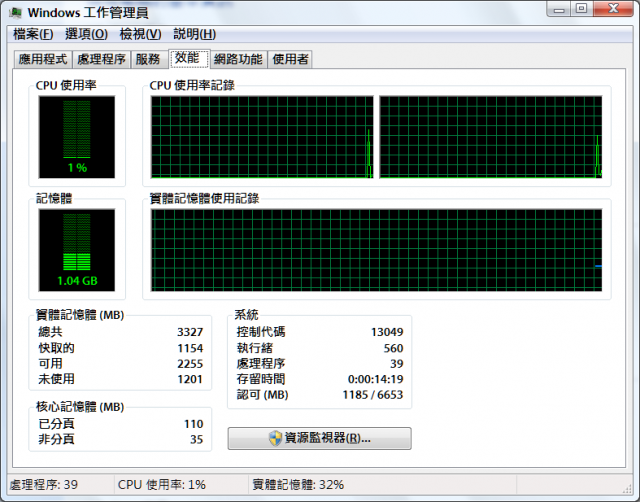Image resolution: width=640 pixels, height=502 pixels.
Task: Click the 記憶體 1.04 GB gauge
Action: (x=77, y=250)
